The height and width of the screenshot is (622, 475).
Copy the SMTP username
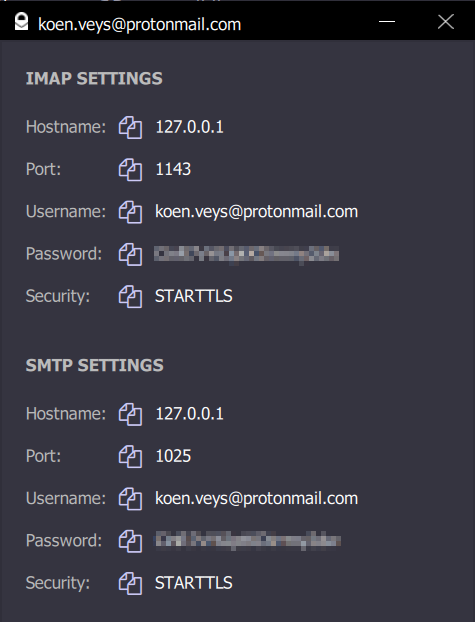point(130,499)
